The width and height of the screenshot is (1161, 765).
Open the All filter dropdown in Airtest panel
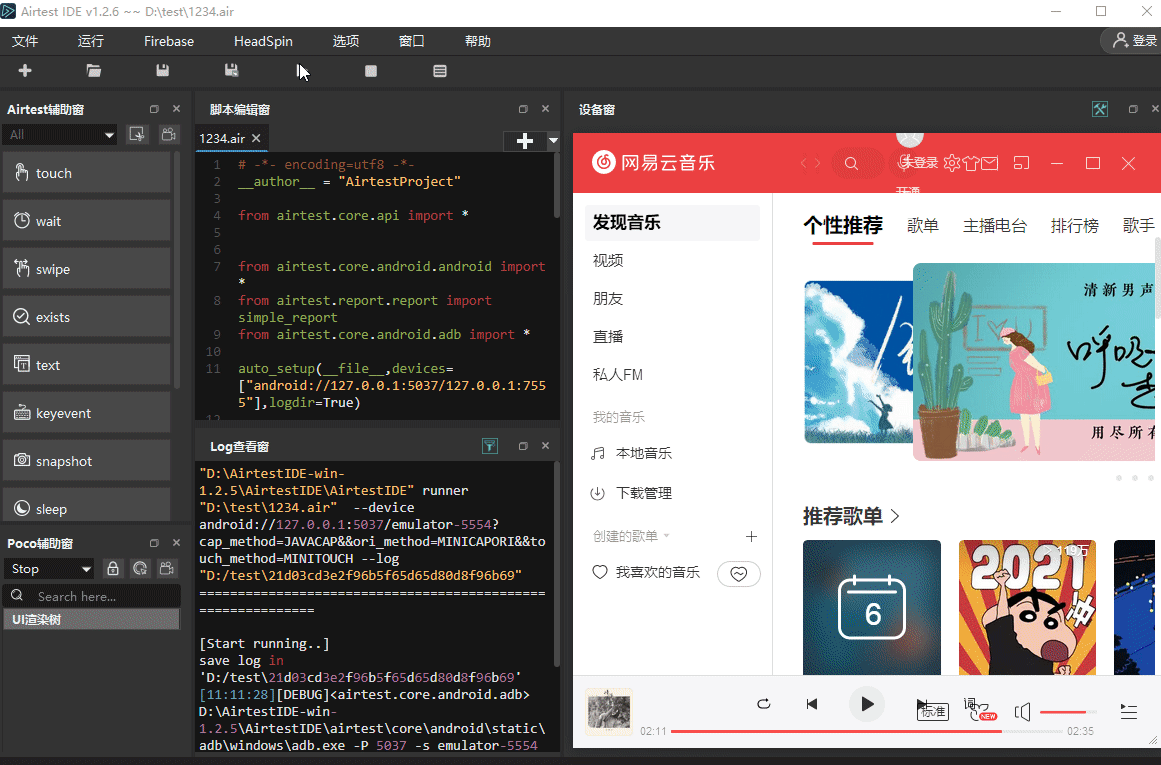tap(59, 134)
